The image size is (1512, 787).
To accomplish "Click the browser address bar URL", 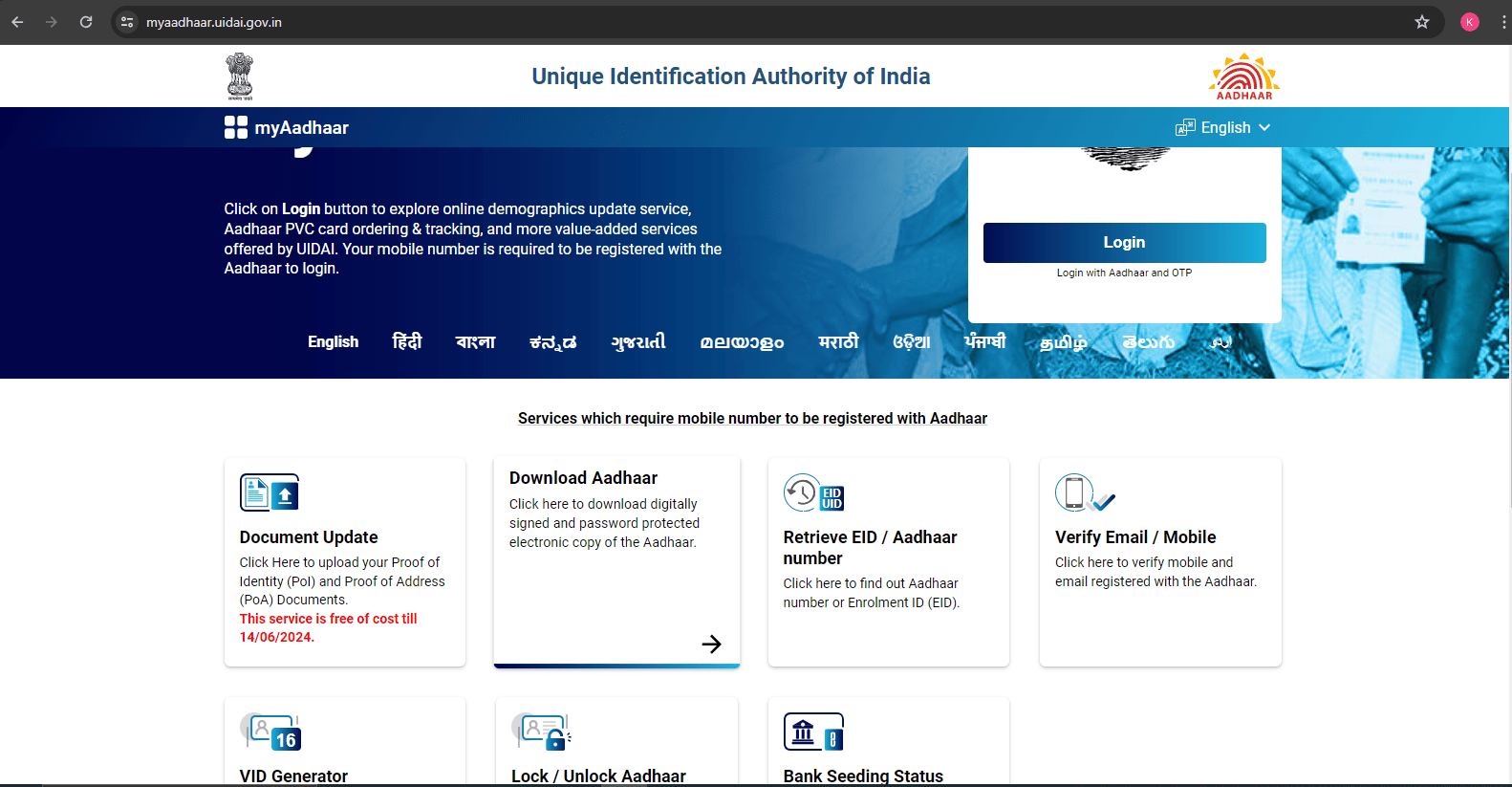I will click(x=214, y=22).
